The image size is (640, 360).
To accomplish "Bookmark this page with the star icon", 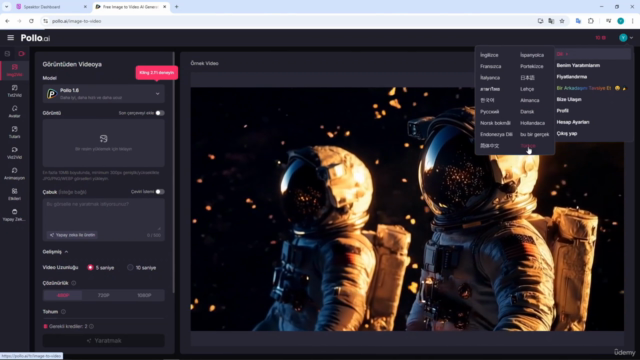I will [x=562, y=21].
